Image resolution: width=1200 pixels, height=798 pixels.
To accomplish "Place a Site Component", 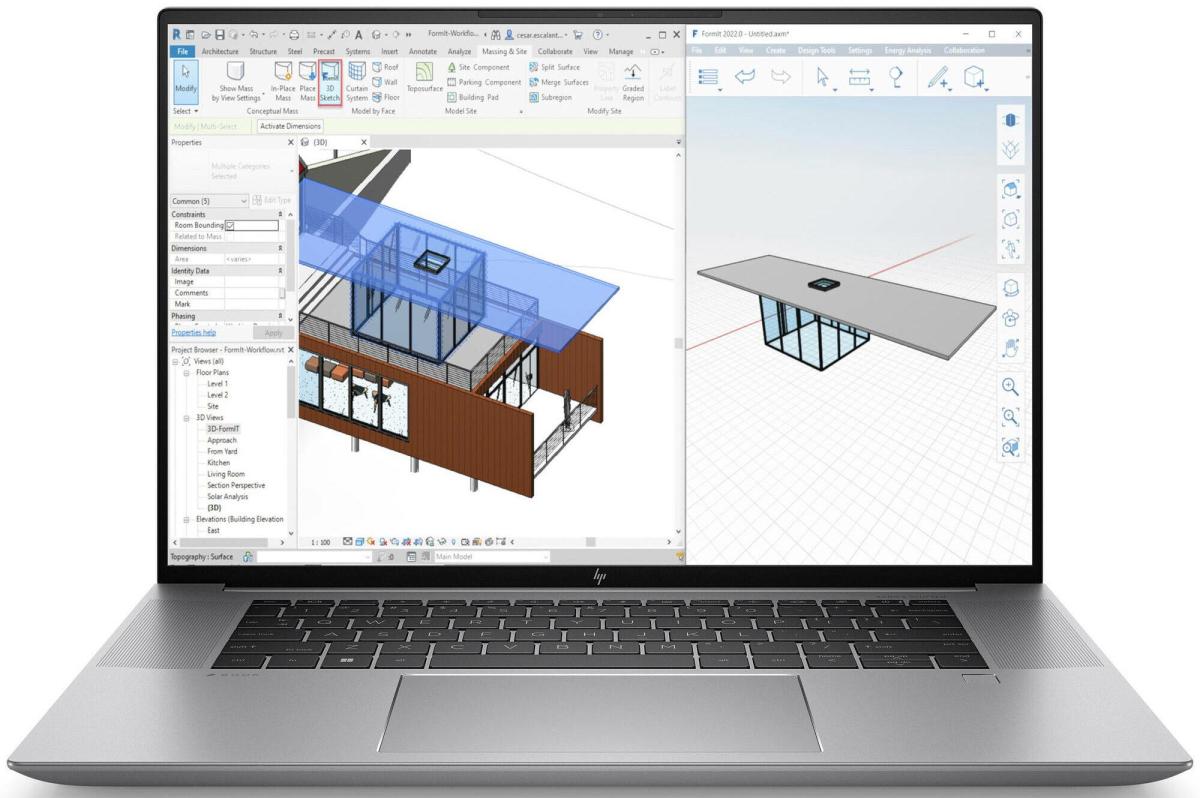I will 478,67.
